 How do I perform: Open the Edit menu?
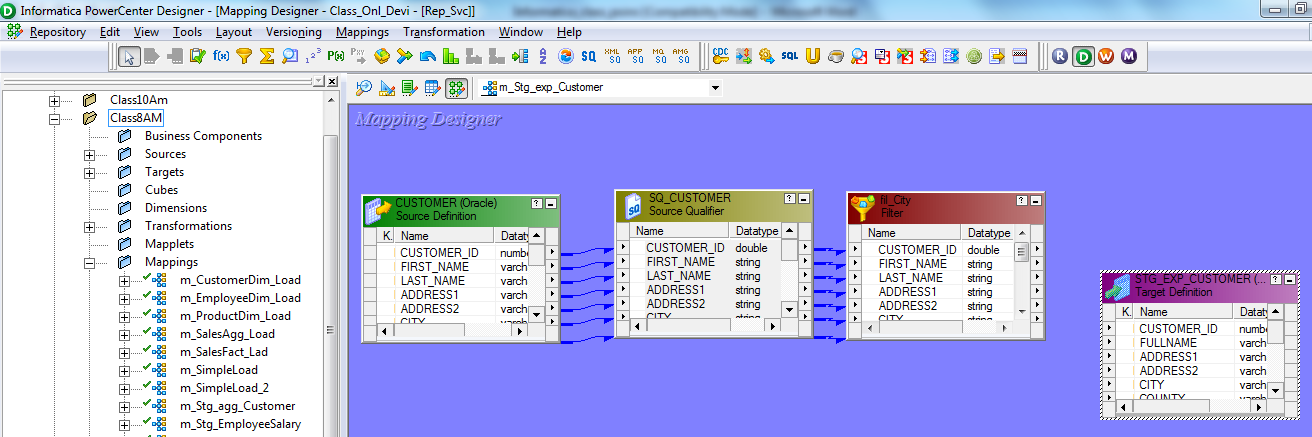click(x=110, y=32)
